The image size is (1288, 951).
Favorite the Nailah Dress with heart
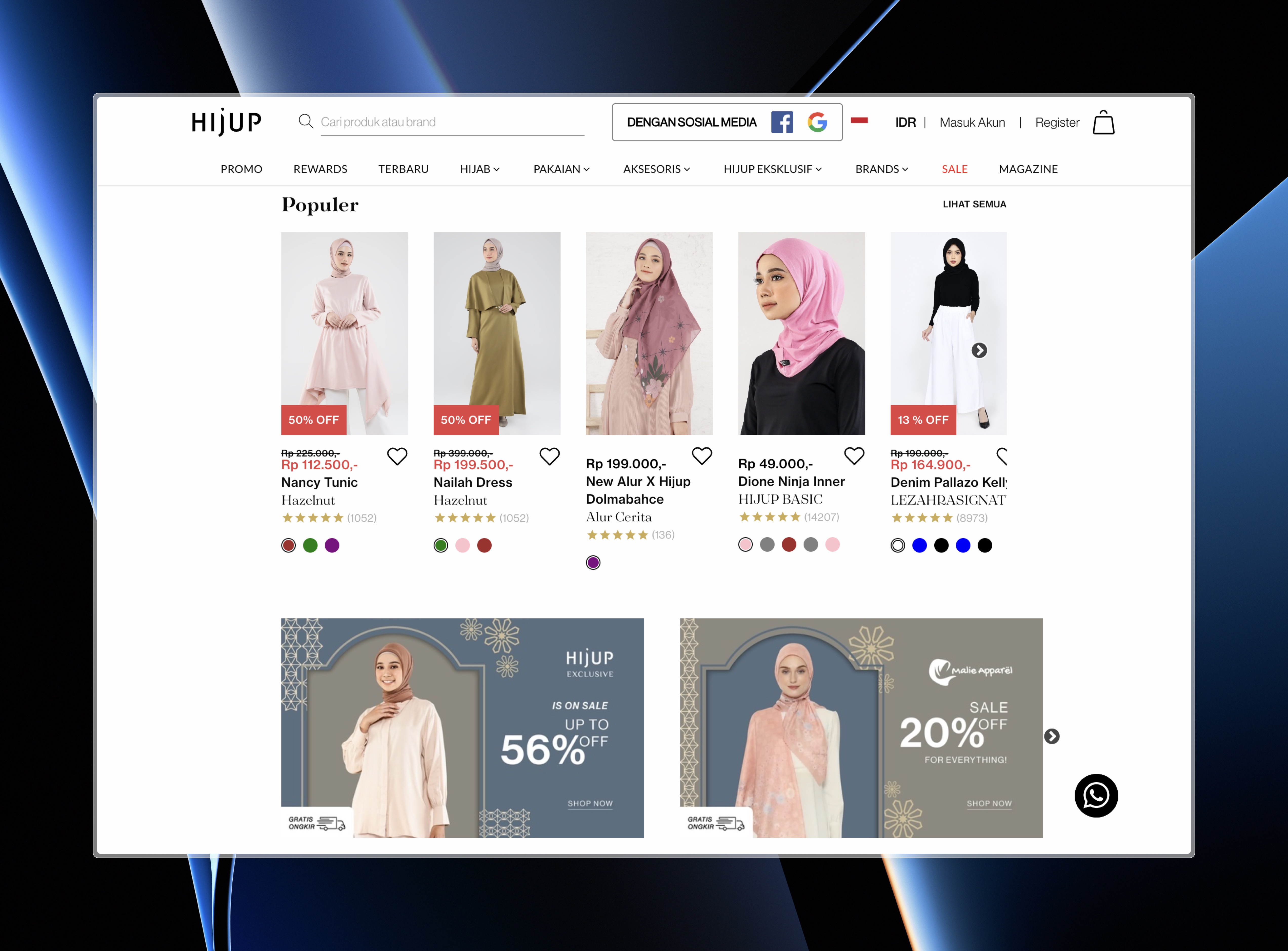(x=550, y=457)
